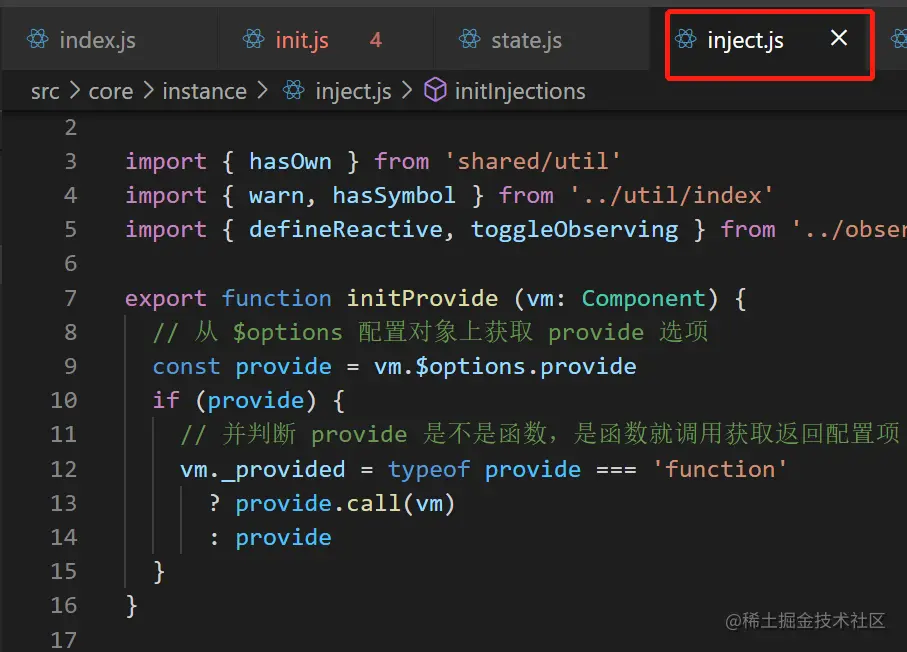The height and width of the screenshot is (652, 907).
Task: Click the cube symbol icon before initInjections
Action: [x=435, y=90]
